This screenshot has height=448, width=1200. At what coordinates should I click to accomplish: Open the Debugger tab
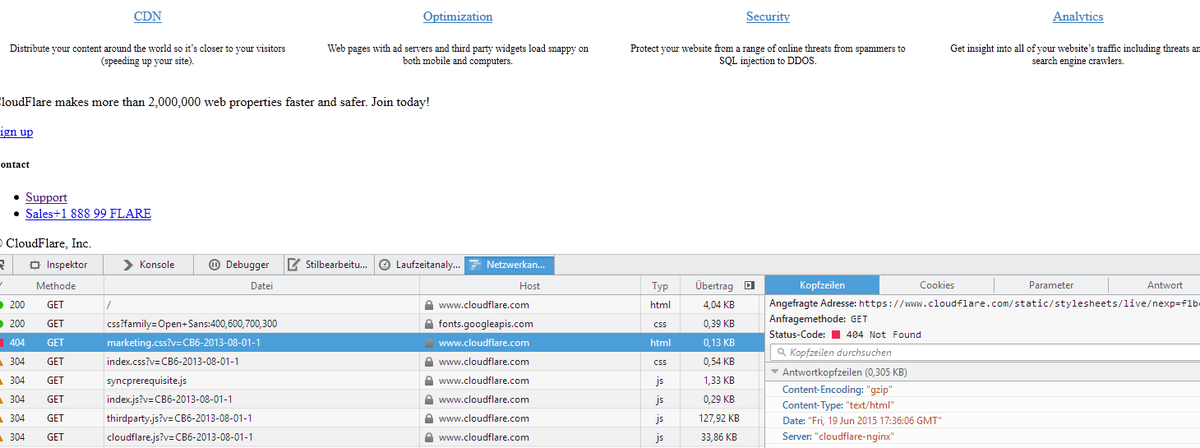pyautogui.click(x=239, y=265)
